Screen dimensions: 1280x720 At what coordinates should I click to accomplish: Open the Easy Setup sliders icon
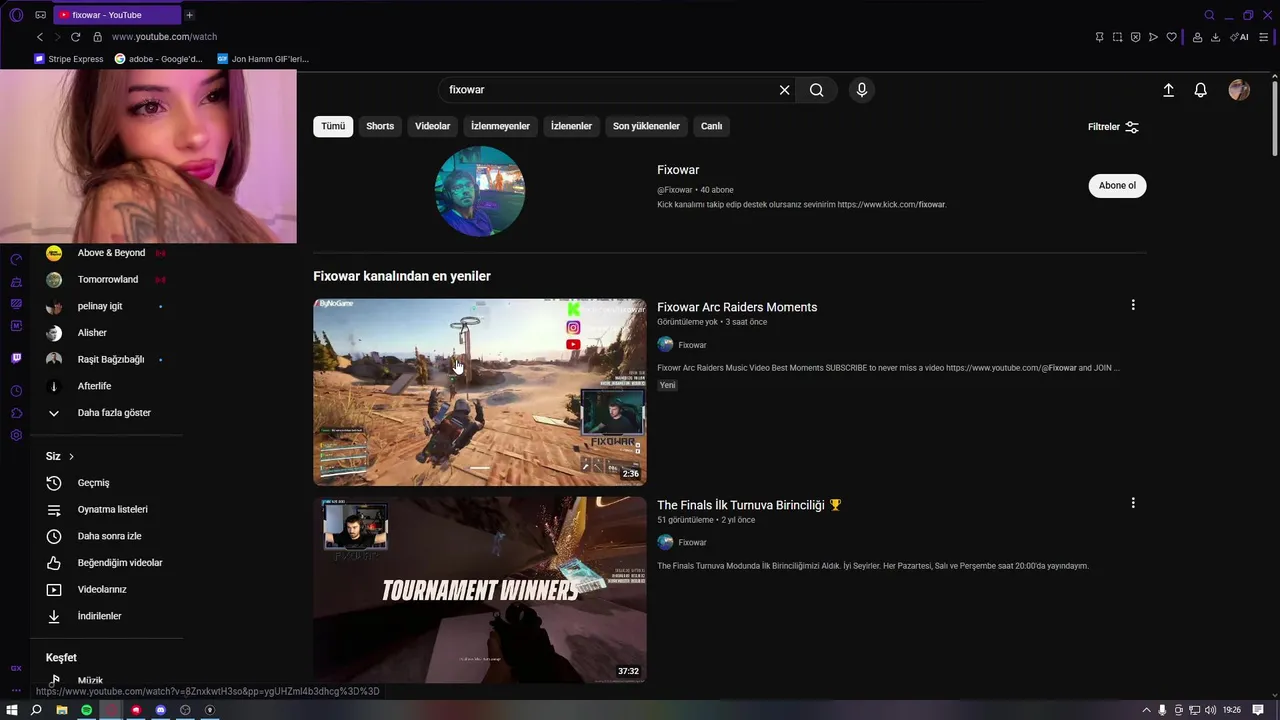(x=1264, y=37)
